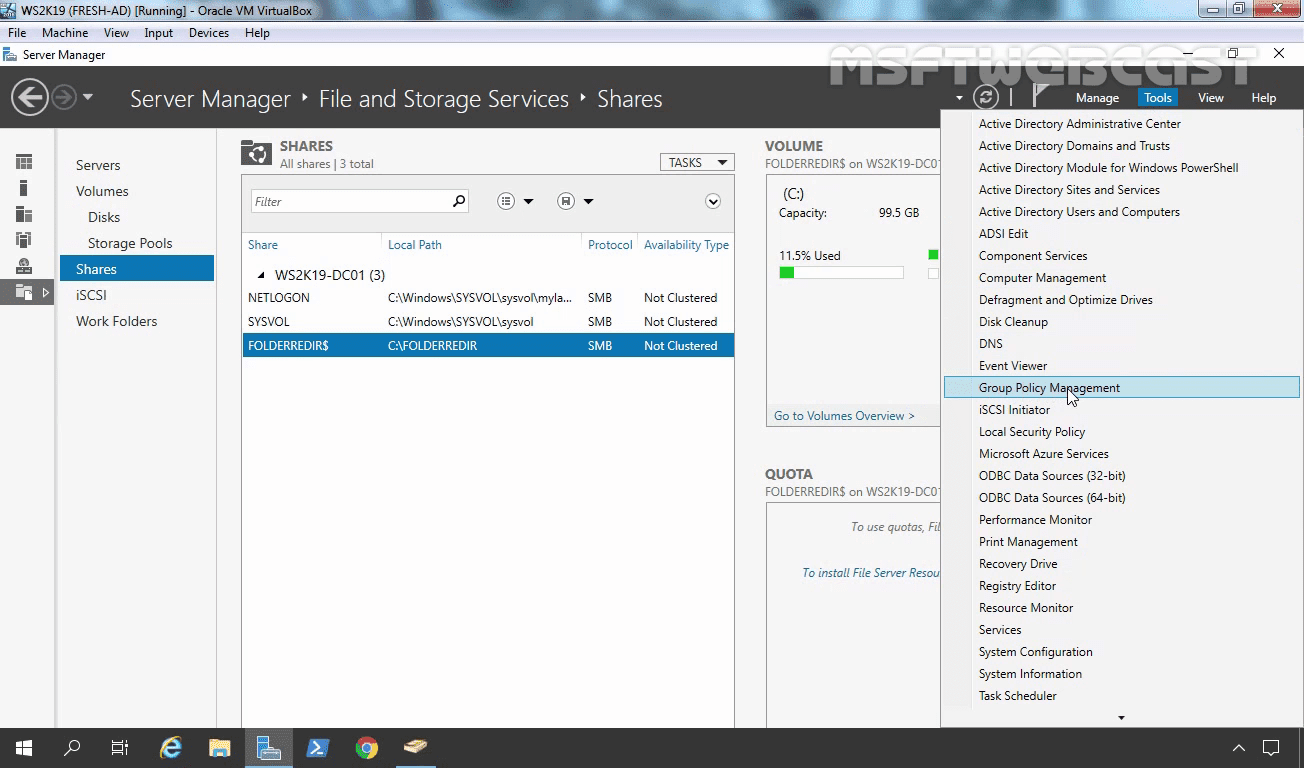1304x768 pixels.
Task: Select Work Folders in navigation pane
Action: (116, 321)
